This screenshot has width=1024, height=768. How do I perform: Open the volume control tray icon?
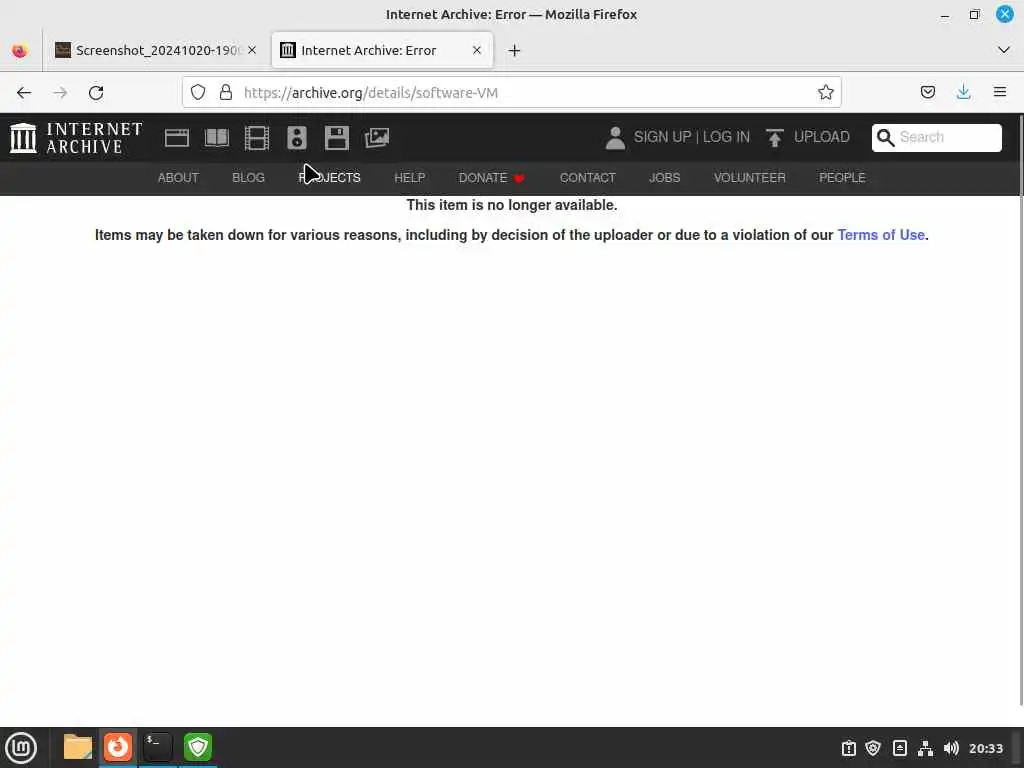tap(951, 748)
